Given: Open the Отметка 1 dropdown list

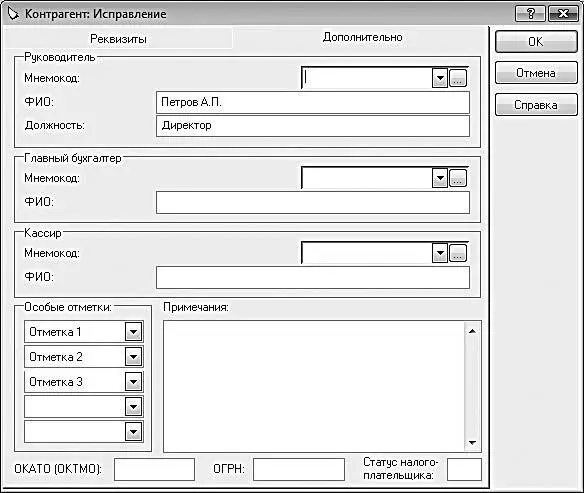Looking at the screenshot, I should pyautogui.click(x=133, y=332).
